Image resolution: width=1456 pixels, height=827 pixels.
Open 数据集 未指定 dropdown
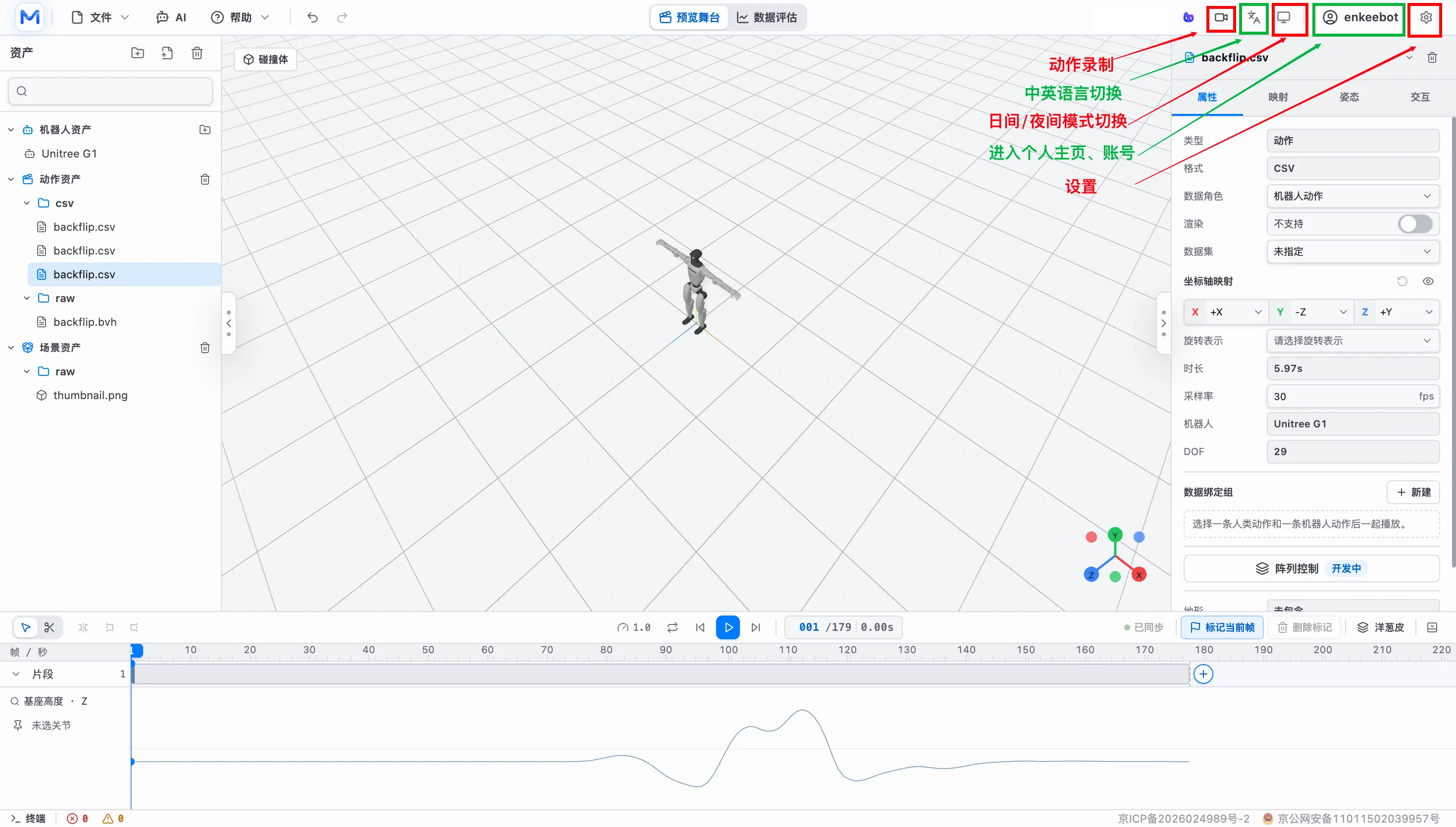1352,252
